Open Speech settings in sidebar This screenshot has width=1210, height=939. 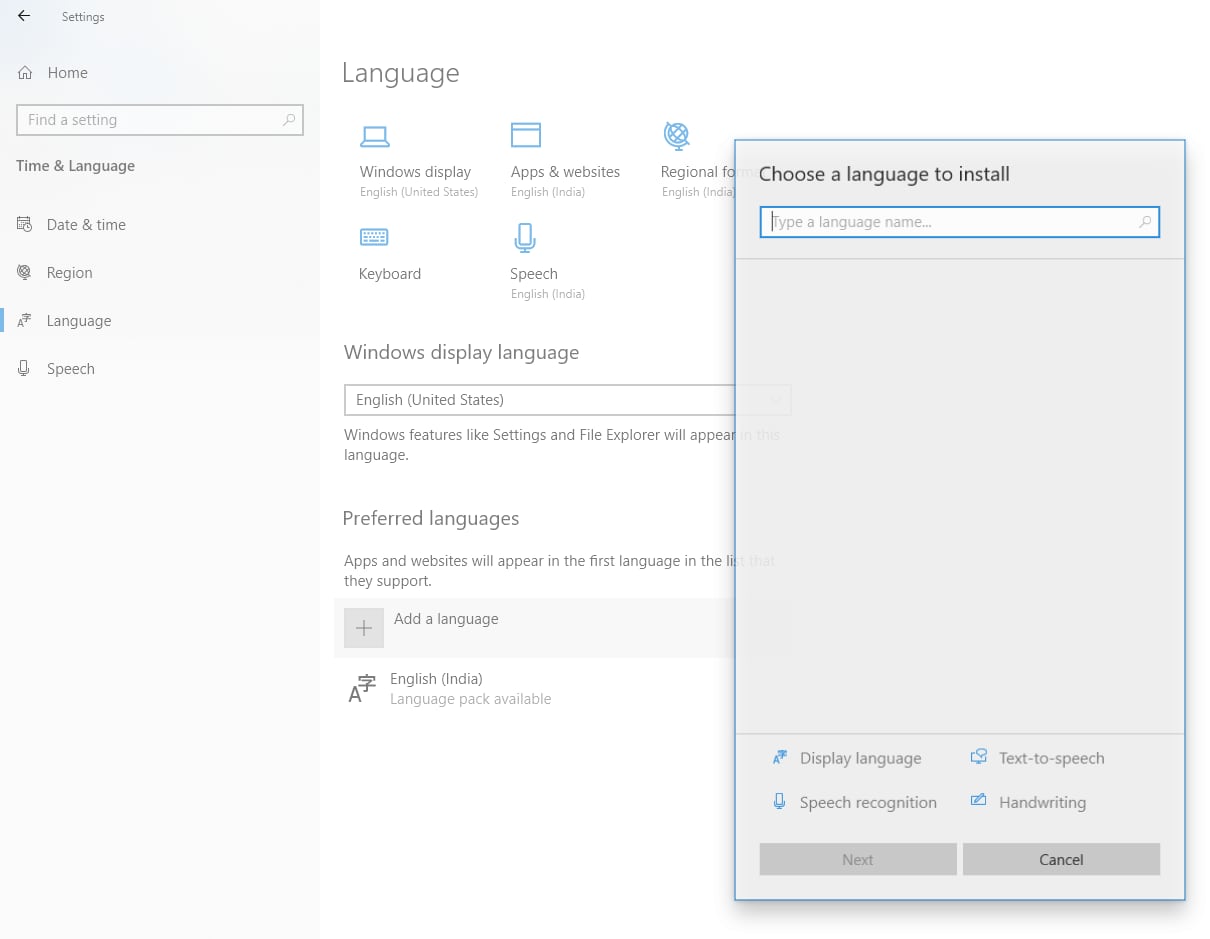click(70, 369)
